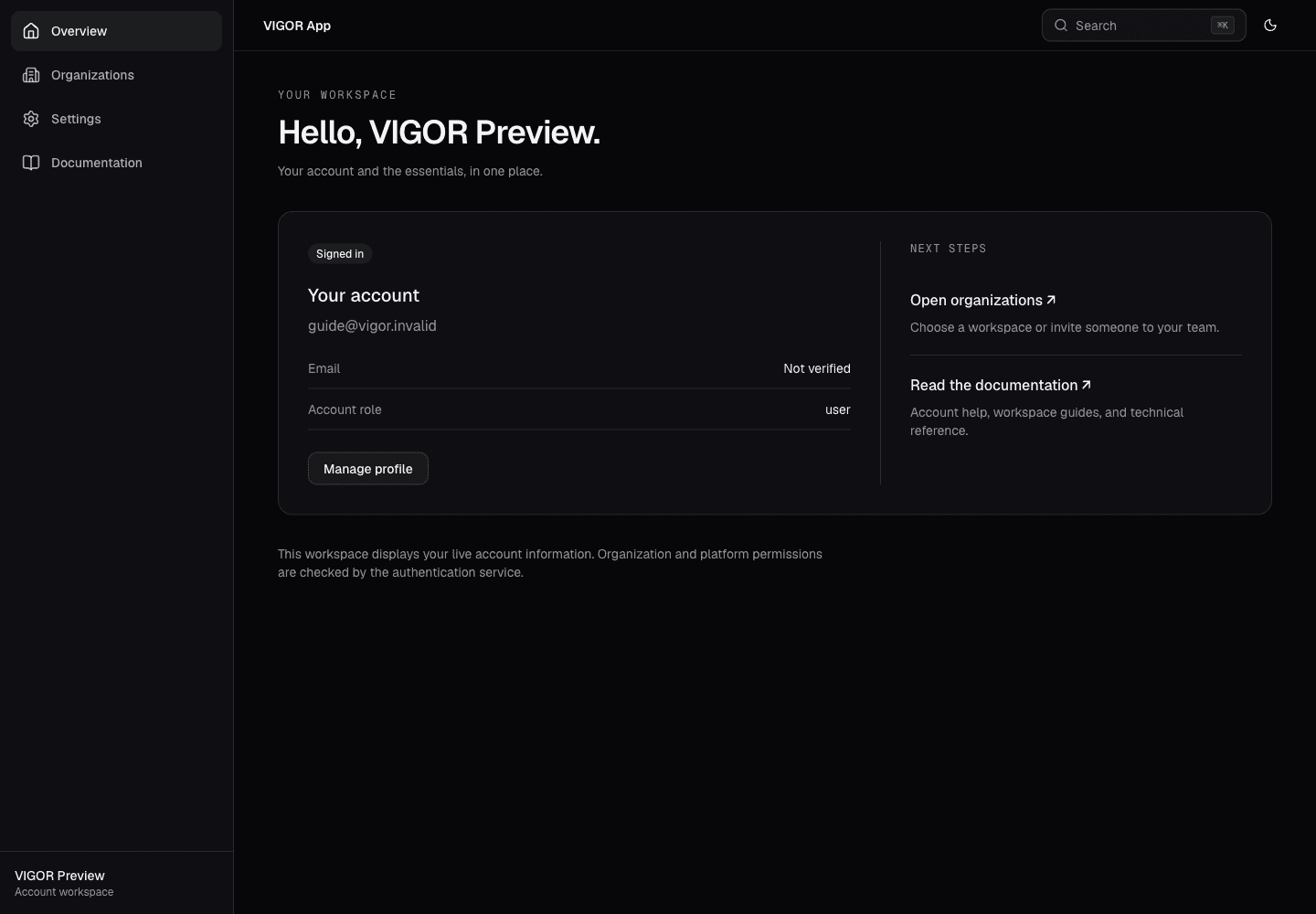Click the Choose a workspace or invite description
The height and width of the screenshot is (914, 1316).
[1065, 327]
